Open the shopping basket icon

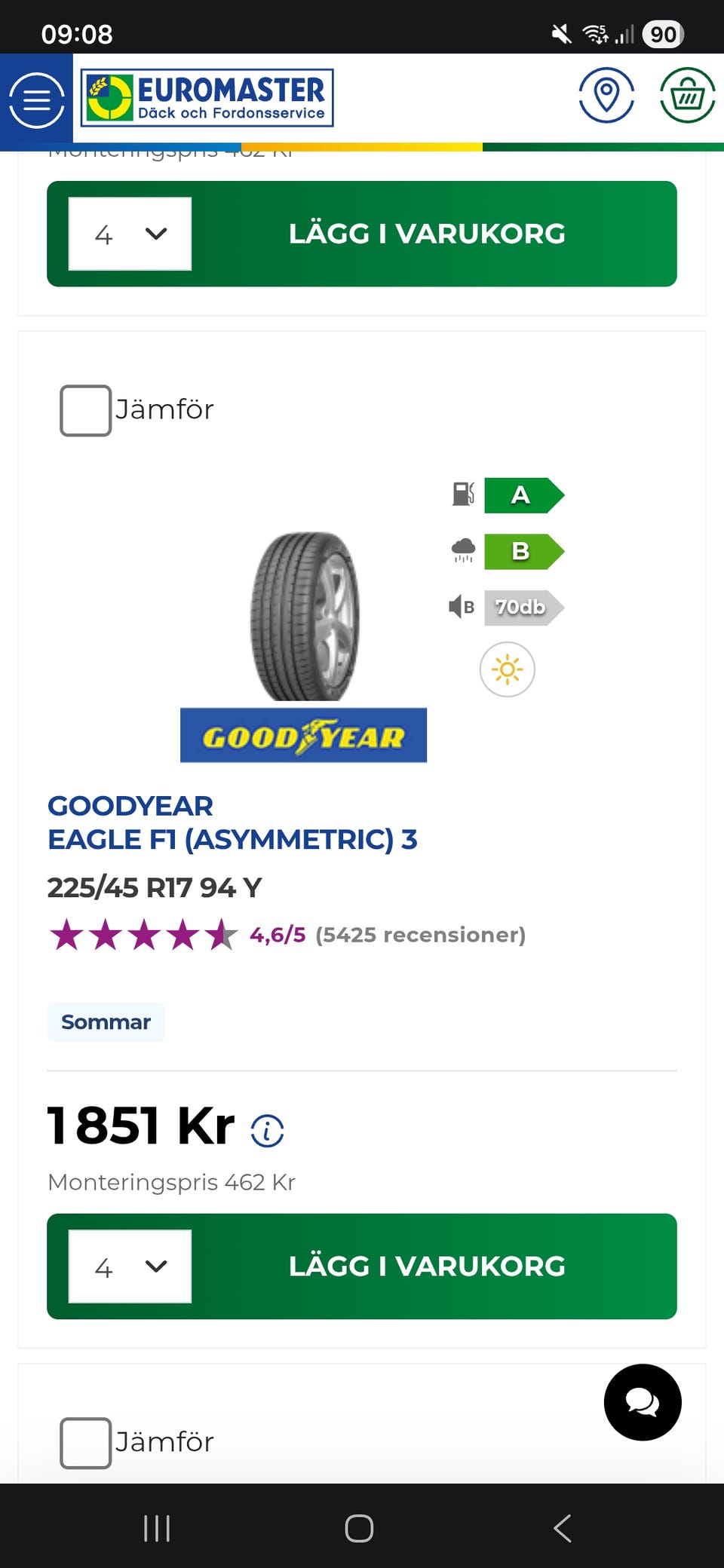coord(687,95)
